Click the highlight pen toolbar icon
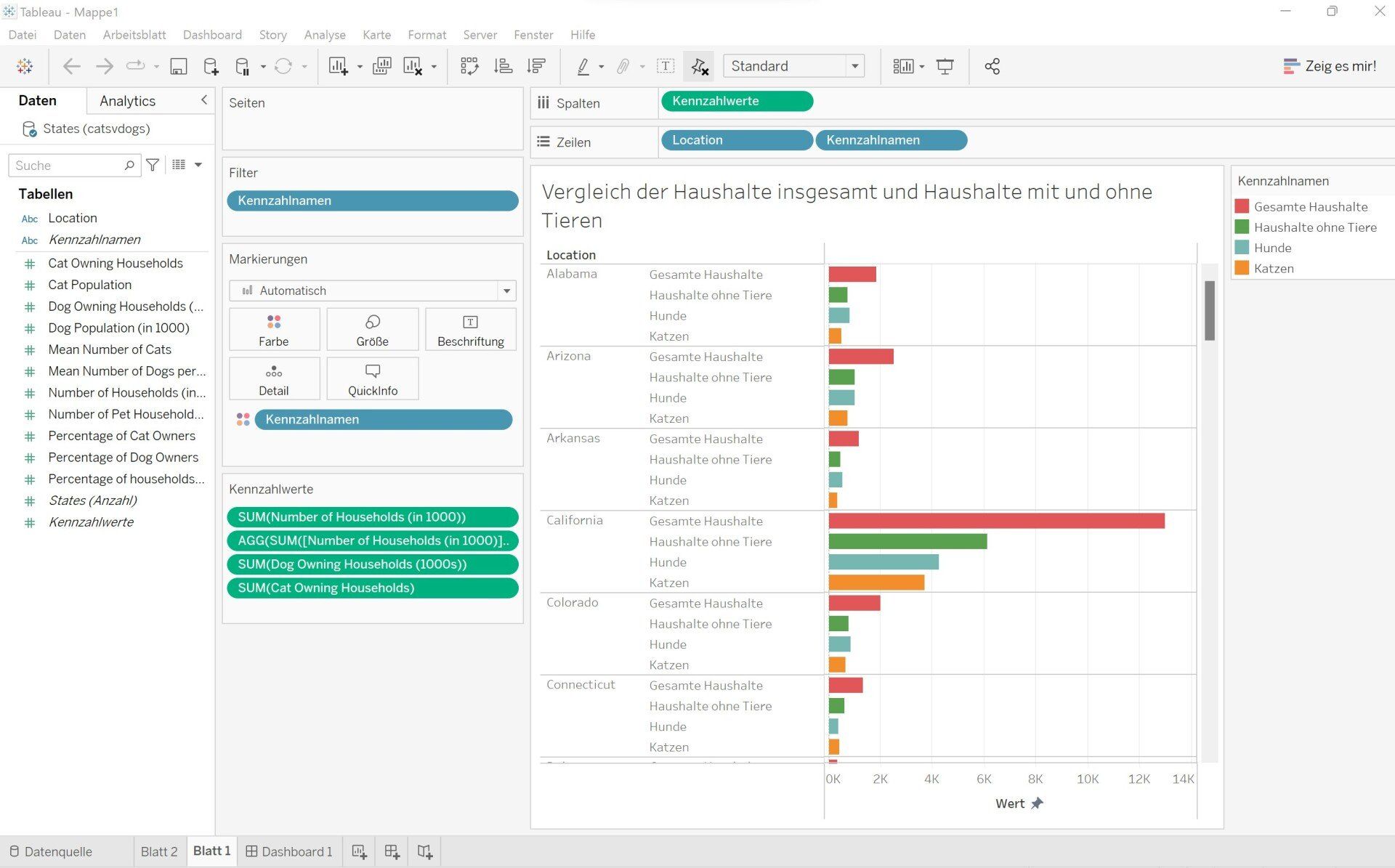 tap(583, 66)
